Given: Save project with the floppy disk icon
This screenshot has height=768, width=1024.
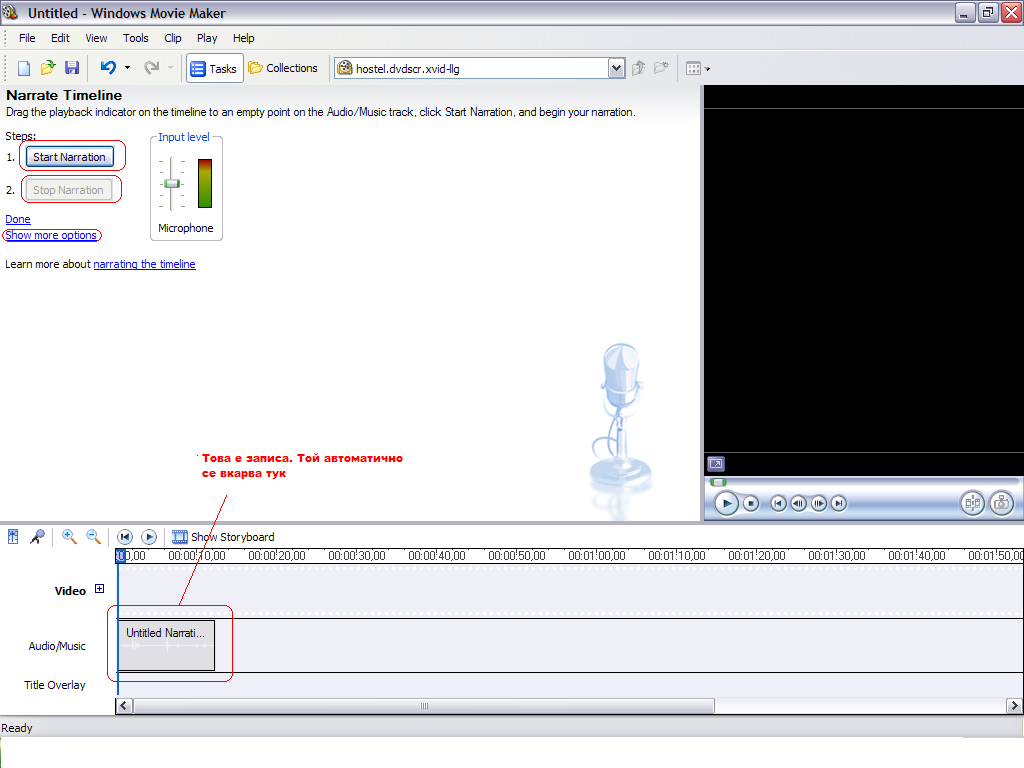Looking at the screenshot, I should pyautogui.click(x=72, y=68).
